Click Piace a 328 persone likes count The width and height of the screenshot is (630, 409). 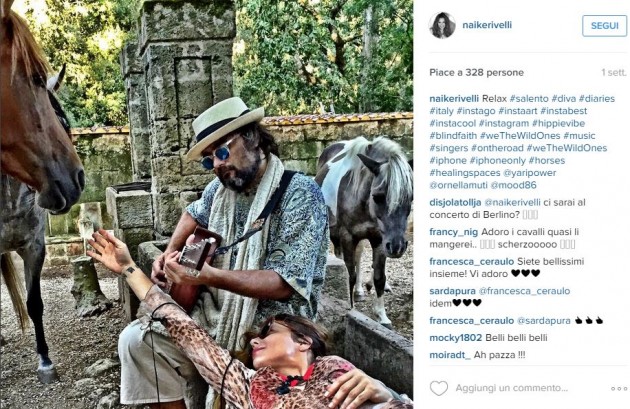476,73
